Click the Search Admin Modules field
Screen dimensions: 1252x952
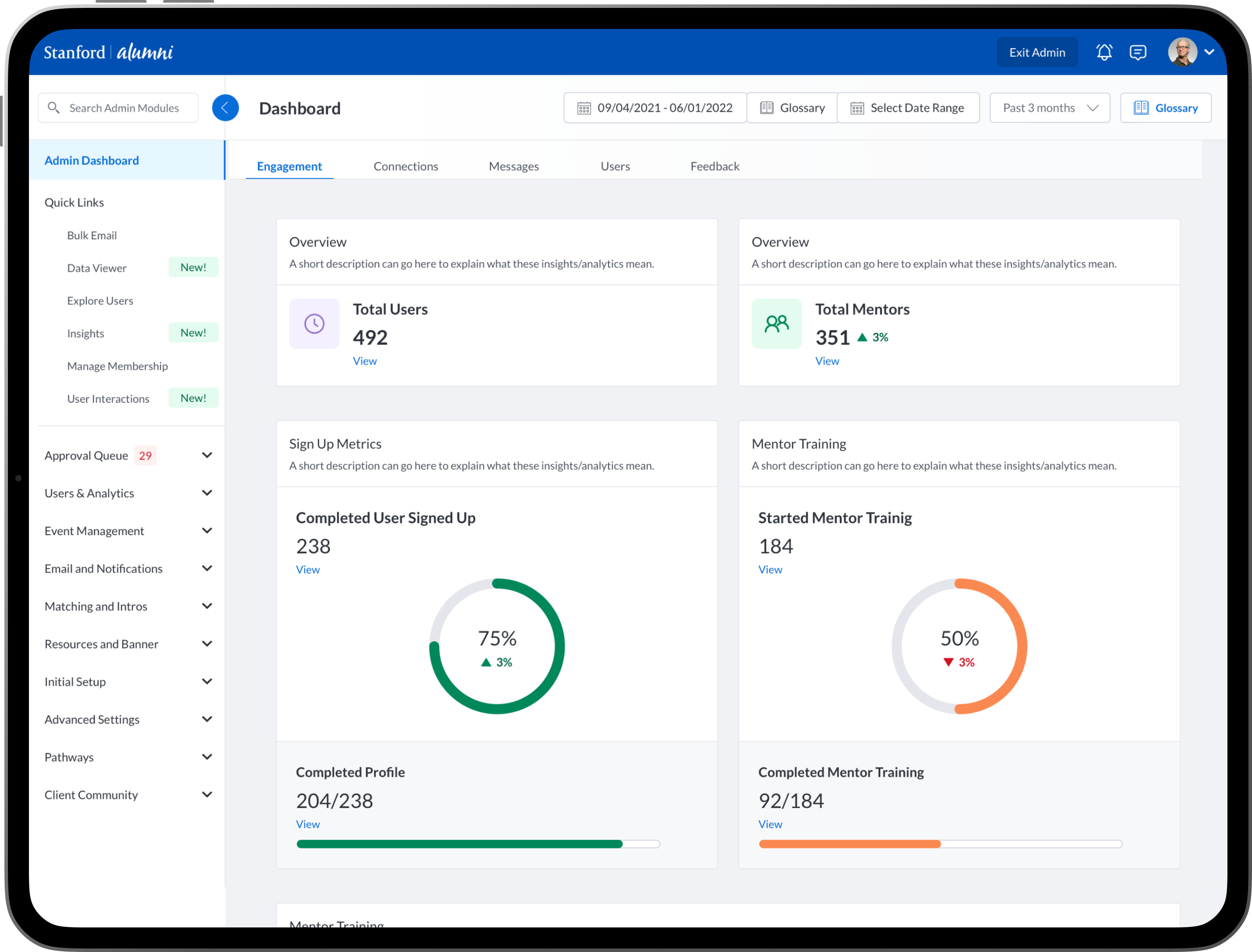pyautogui.click(x=125, y=107)
